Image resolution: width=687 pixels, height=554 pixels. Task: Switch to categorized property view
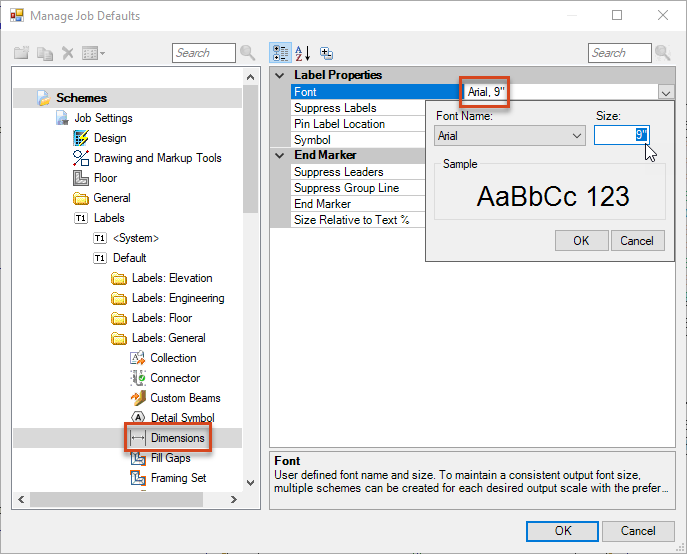280,53
